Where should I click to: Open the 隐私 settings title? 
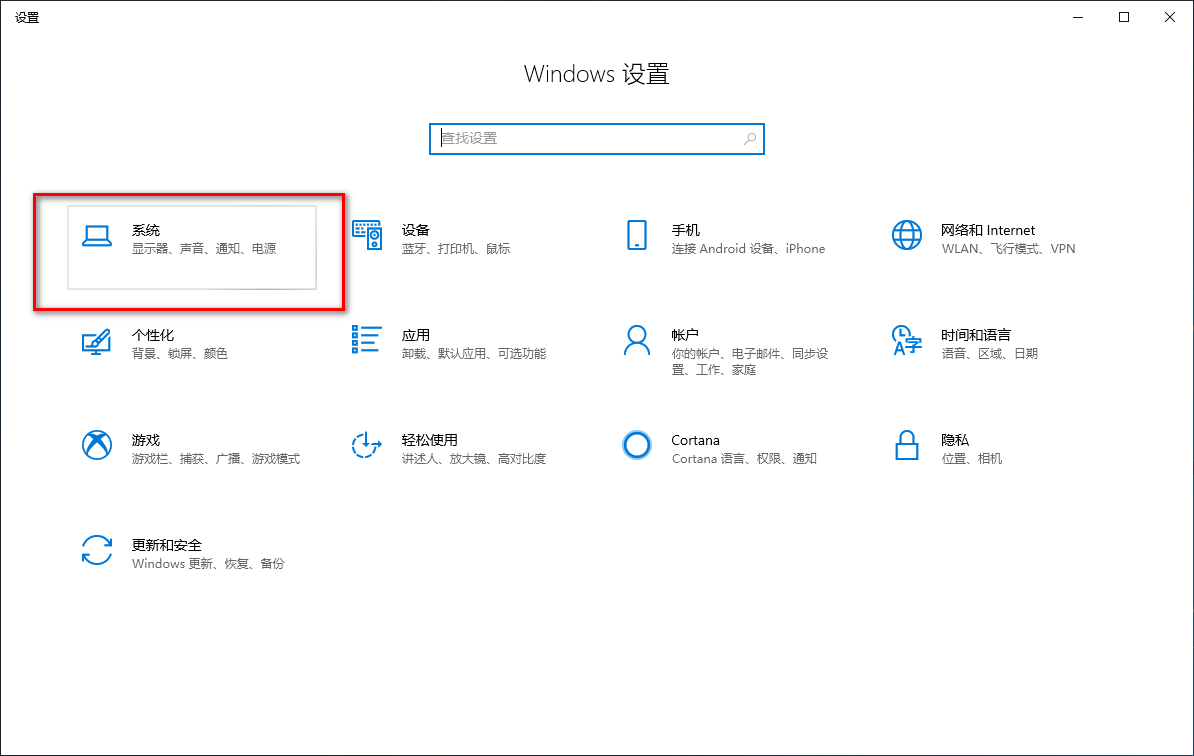point(955,440)
